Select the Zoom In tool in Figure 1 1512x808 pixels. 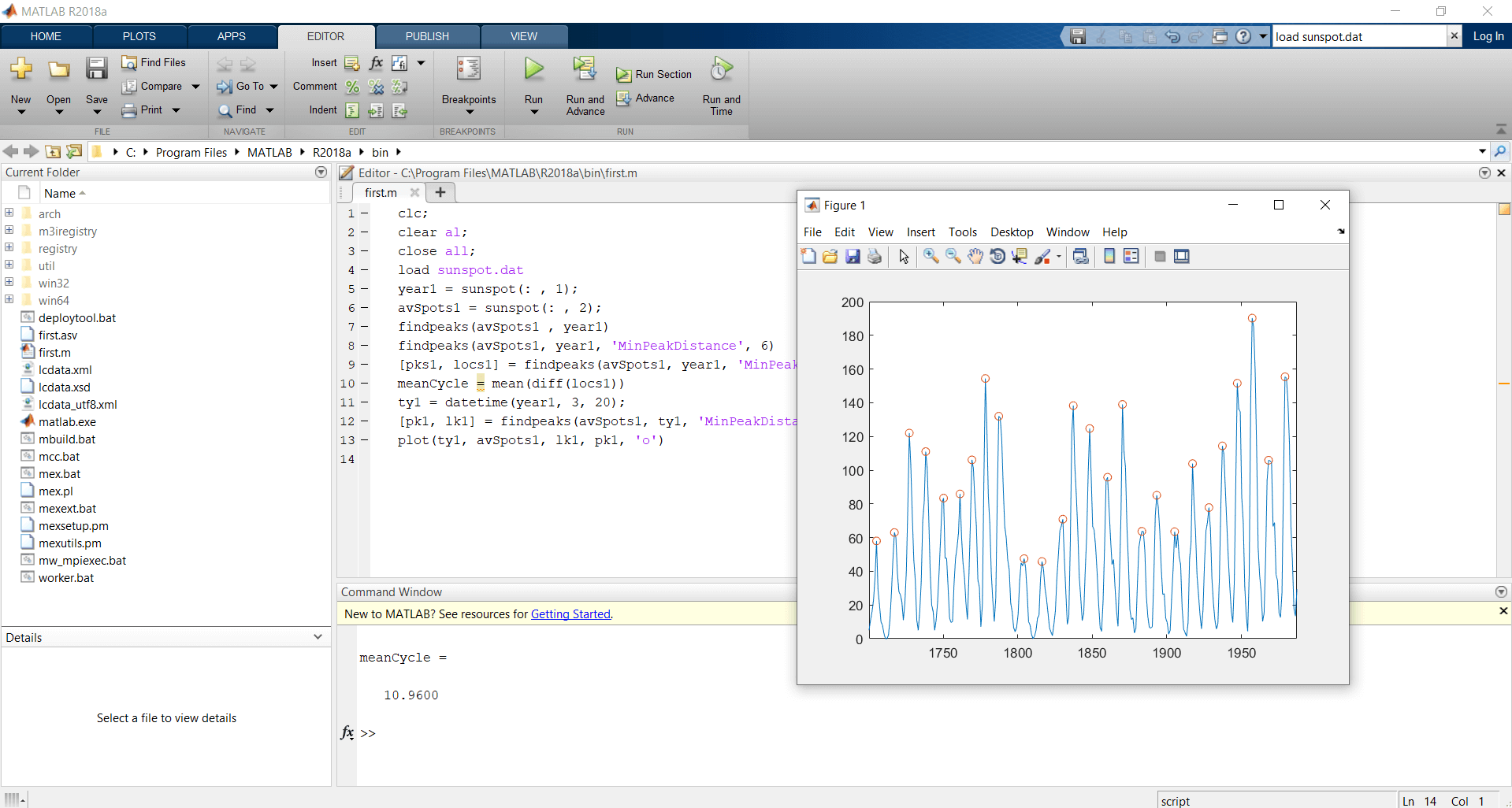[931, 256]
